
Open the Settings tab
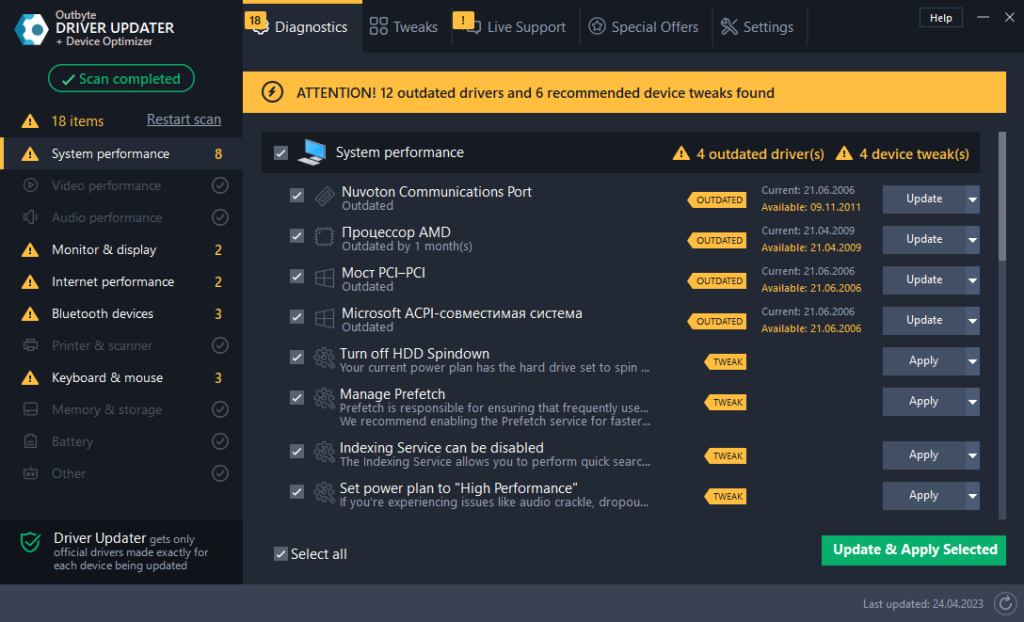(x=758, y=27)
